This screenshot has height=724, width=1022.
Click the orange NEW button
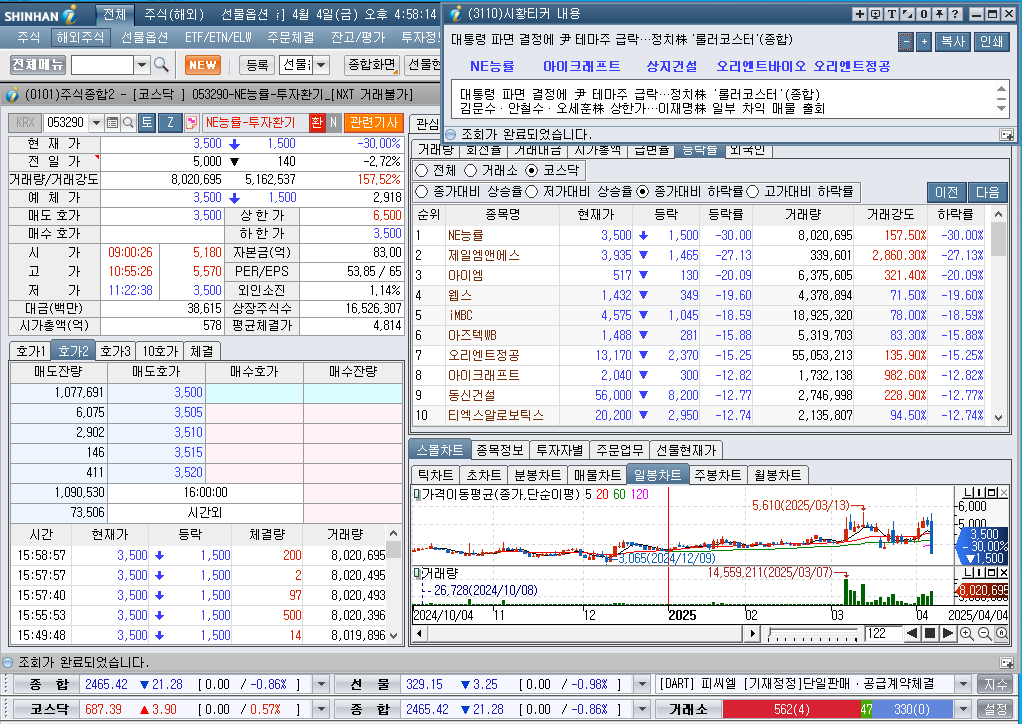tap(203, 65)
